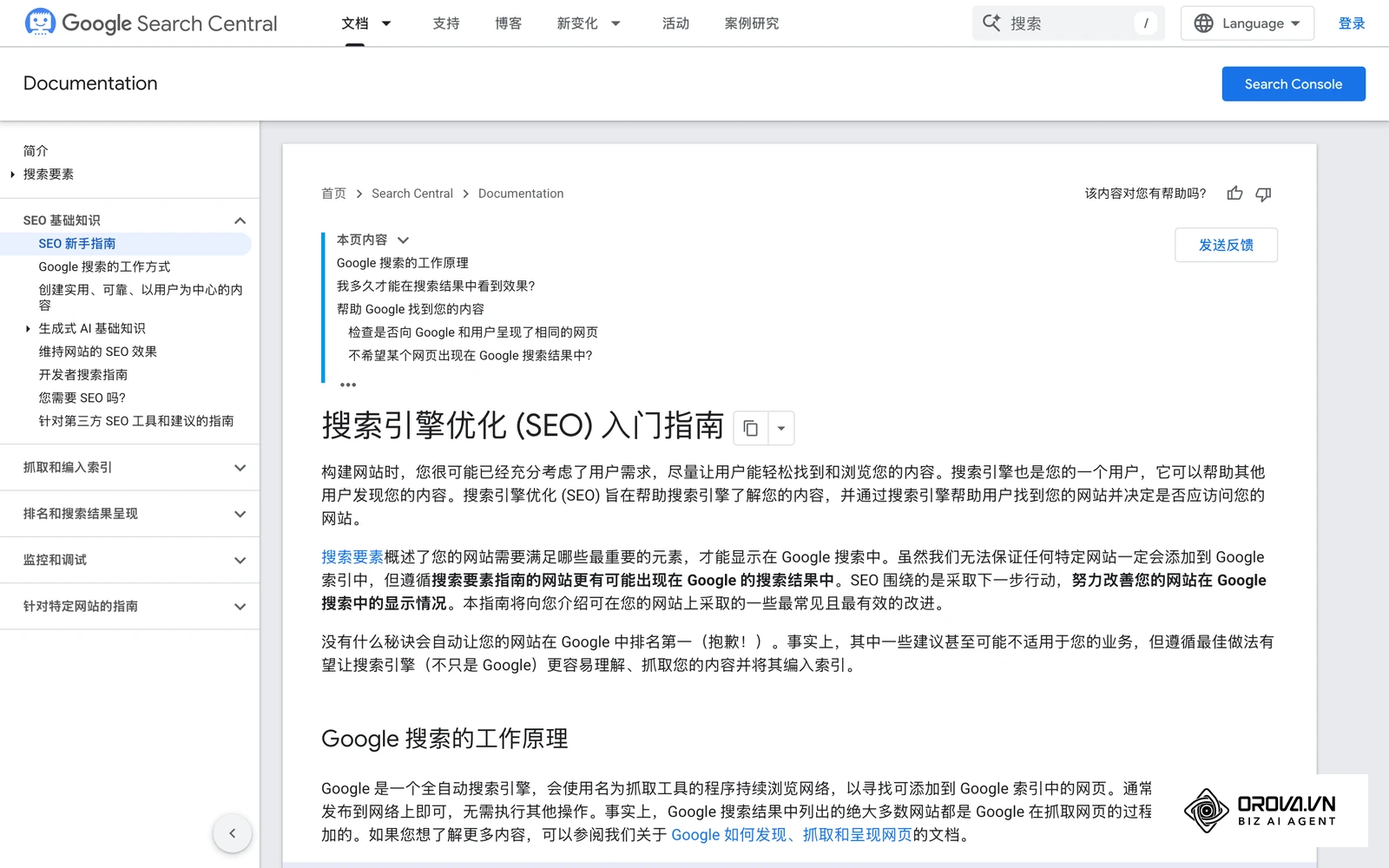The height and width of the screenshot is (868, 1389).
Task: Go to Search Central breadcrumb
Action: (x=412, y=194)
